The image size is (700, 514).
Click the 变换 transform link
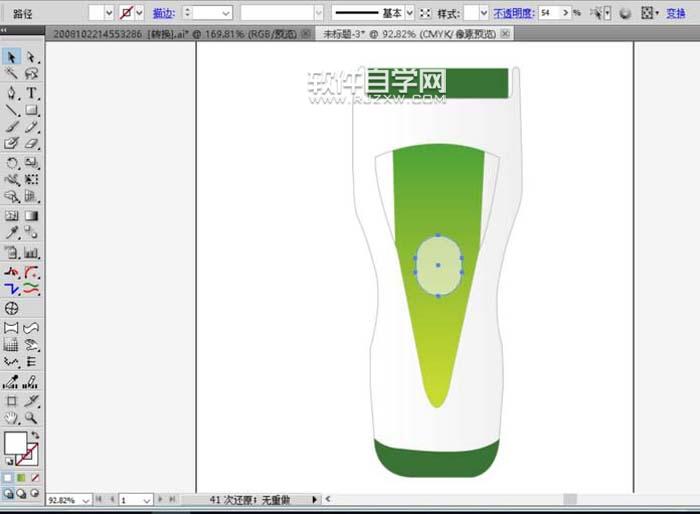[x=677, y=14]
